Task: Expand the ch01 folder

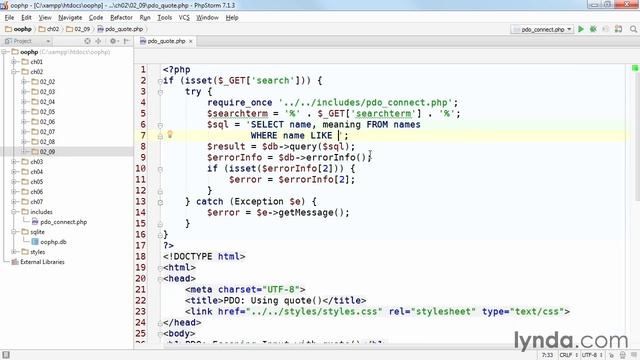Action: click(14, 62)
